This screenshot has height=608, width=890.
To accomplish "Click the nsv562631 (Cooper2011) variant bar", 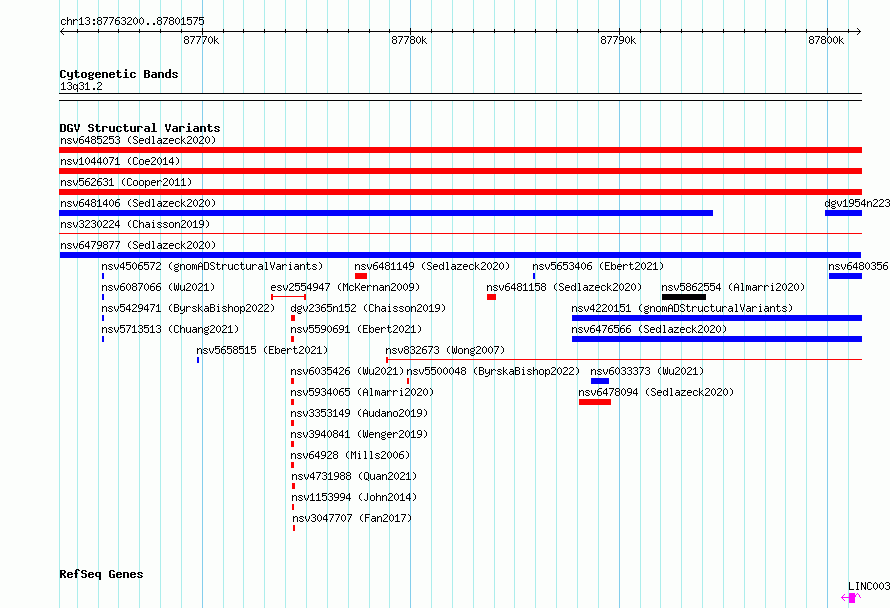I will pyautogui.click(x=460, y=192).
